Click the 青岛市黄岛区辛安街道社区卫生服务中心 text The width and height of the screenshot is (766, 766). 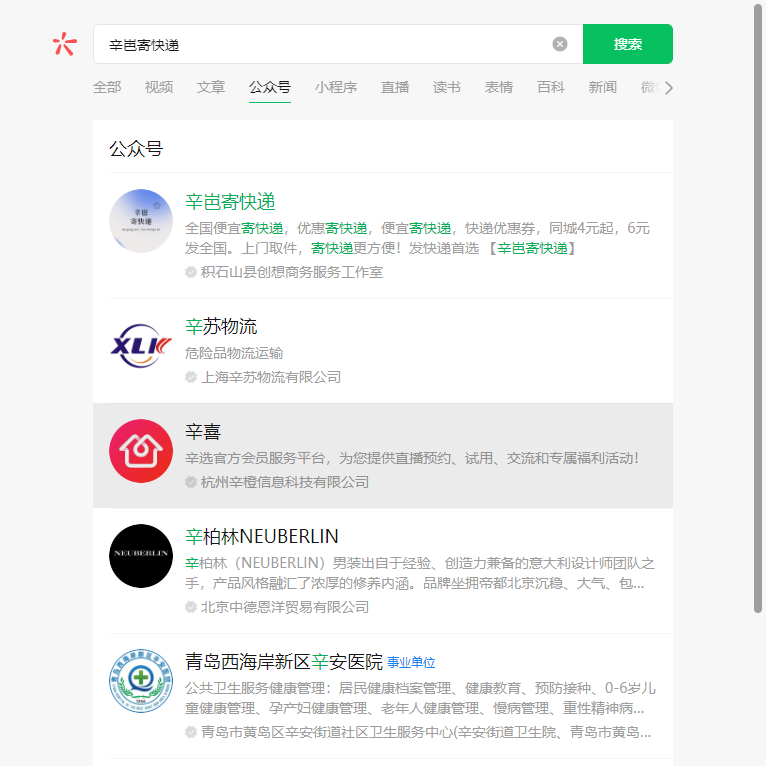coord(426,732)
